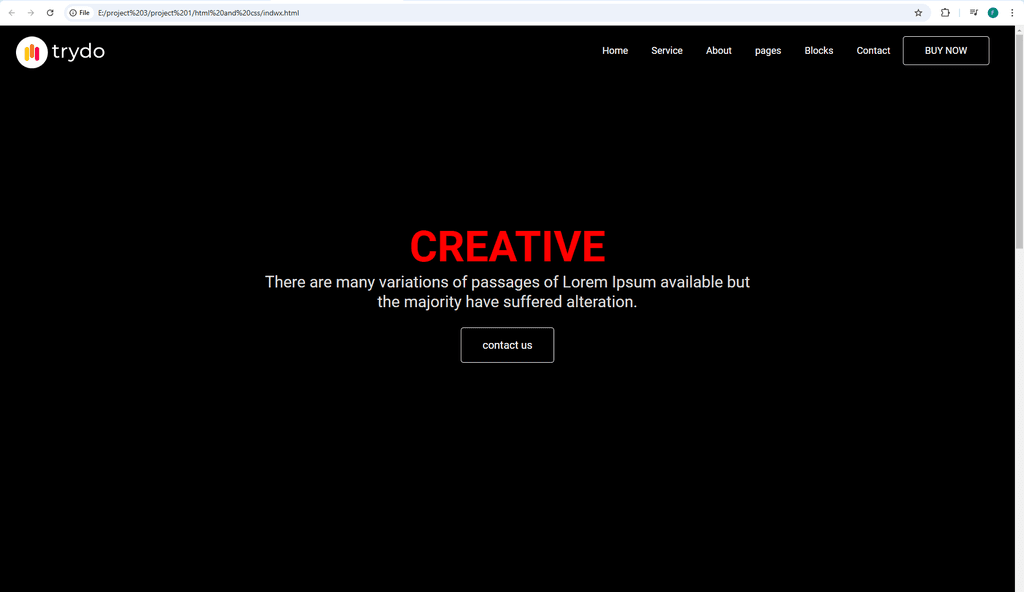Image resolution: width=1024 pixels, height=592 pixels.
Task: Bookmark this page with the star icon
Action: coord(918,12)
